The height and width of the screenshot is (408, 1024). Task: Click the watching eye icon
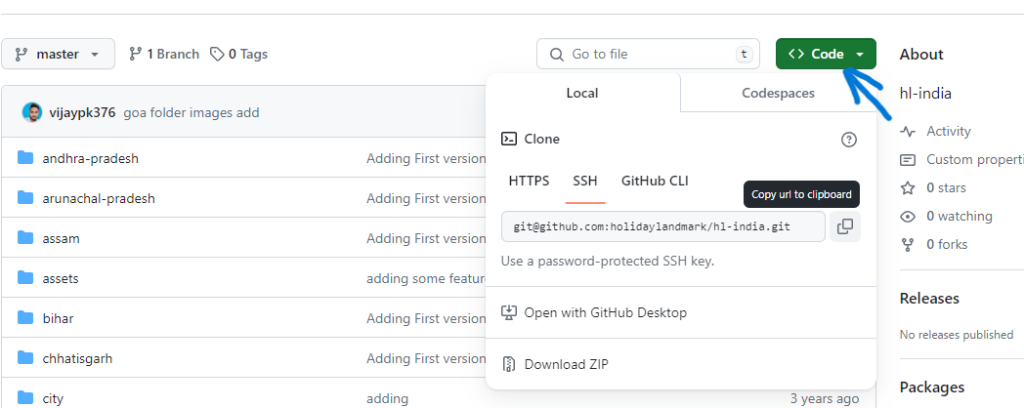(908, 216)
